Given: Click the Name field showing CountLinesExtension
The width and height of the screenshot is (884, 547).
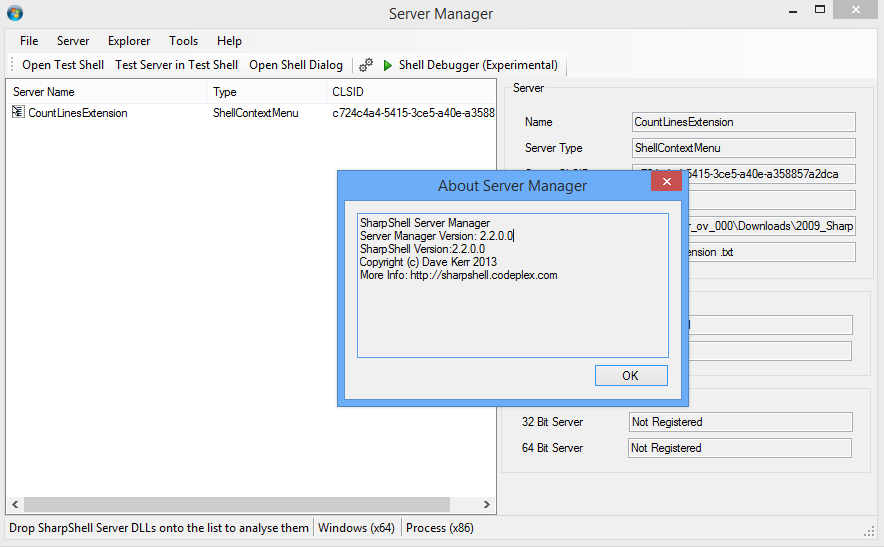Looking at the screenshot, I should click(744, 122).
